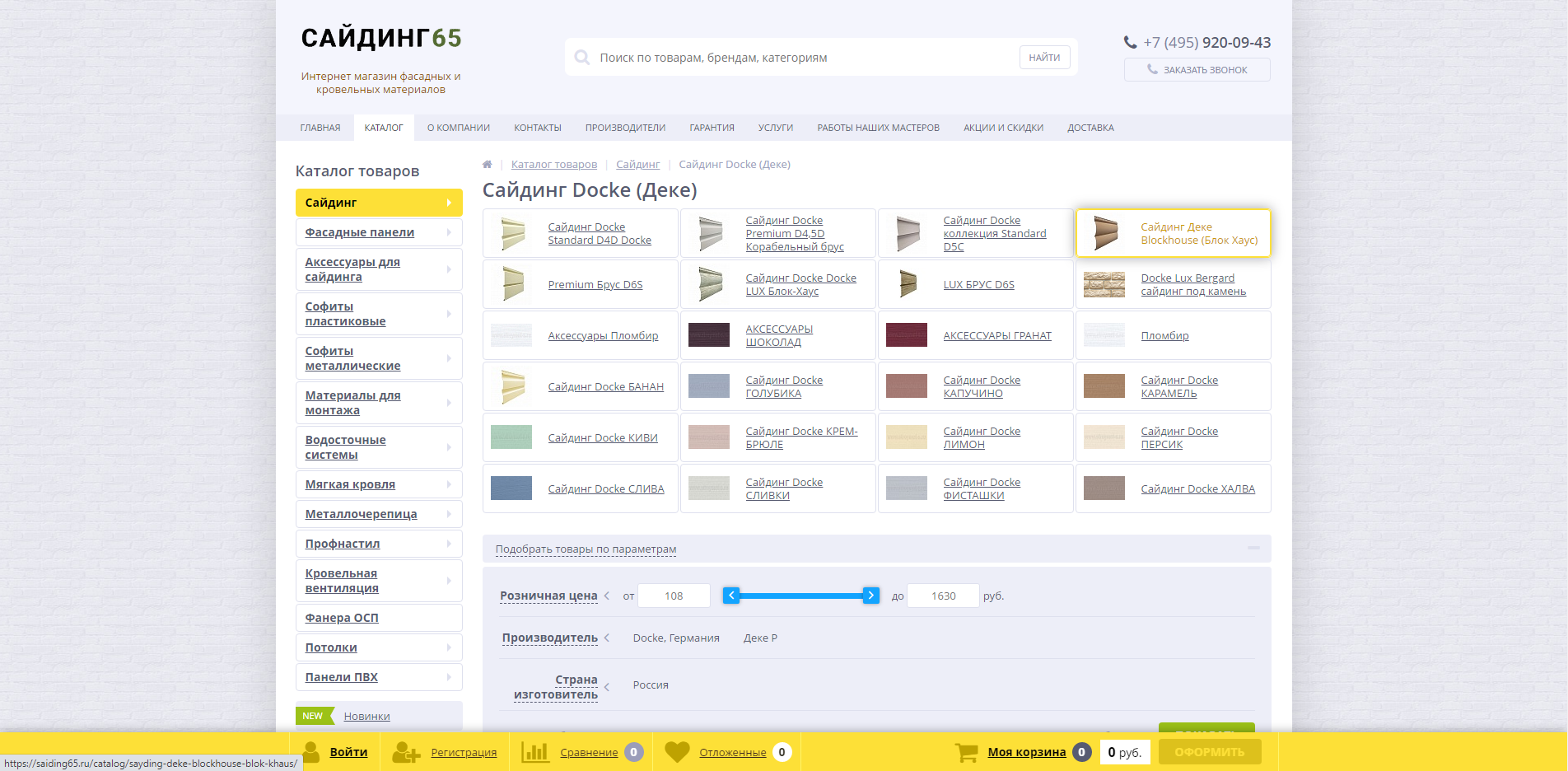Open the Металлочерепица category
Viewport: 1568px width, 771px height.
[x=379, y=514]
